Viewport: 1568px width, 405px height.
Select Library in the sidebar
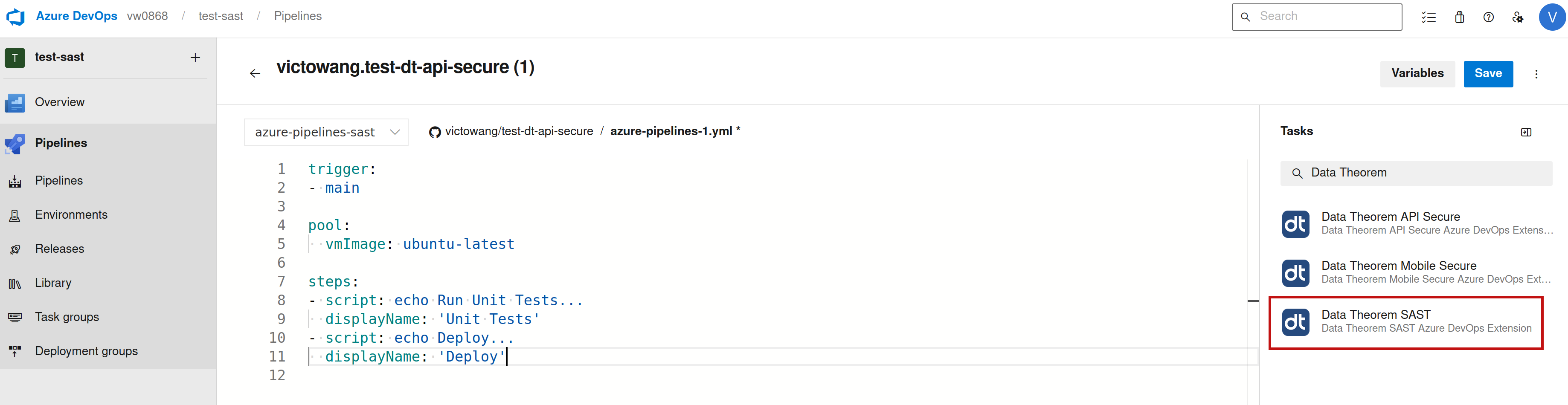click(x=53, y=283)
